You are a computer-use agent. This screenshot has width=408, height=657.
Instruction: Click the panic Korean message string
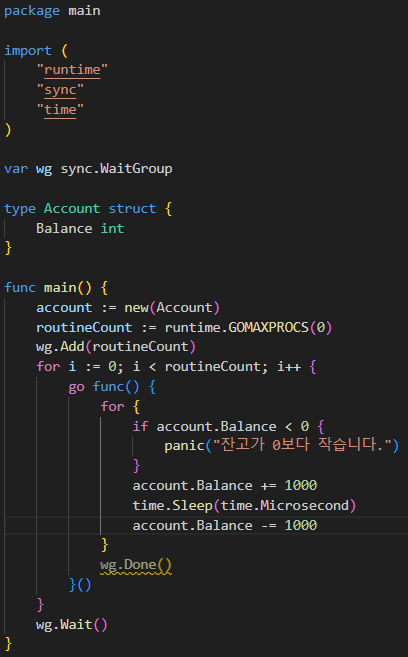[x=302, y=445]
